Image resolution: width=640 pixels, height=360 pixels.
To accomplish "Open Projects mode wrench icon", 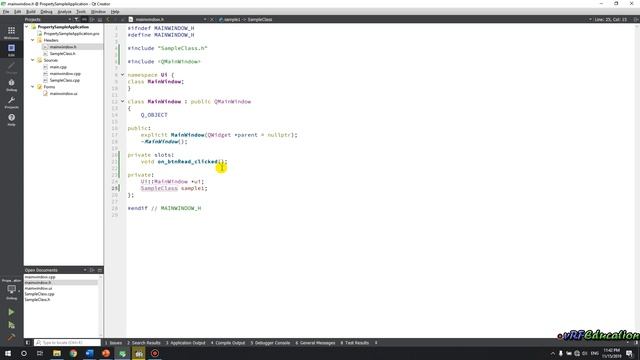I will click(x=11, y=102).
